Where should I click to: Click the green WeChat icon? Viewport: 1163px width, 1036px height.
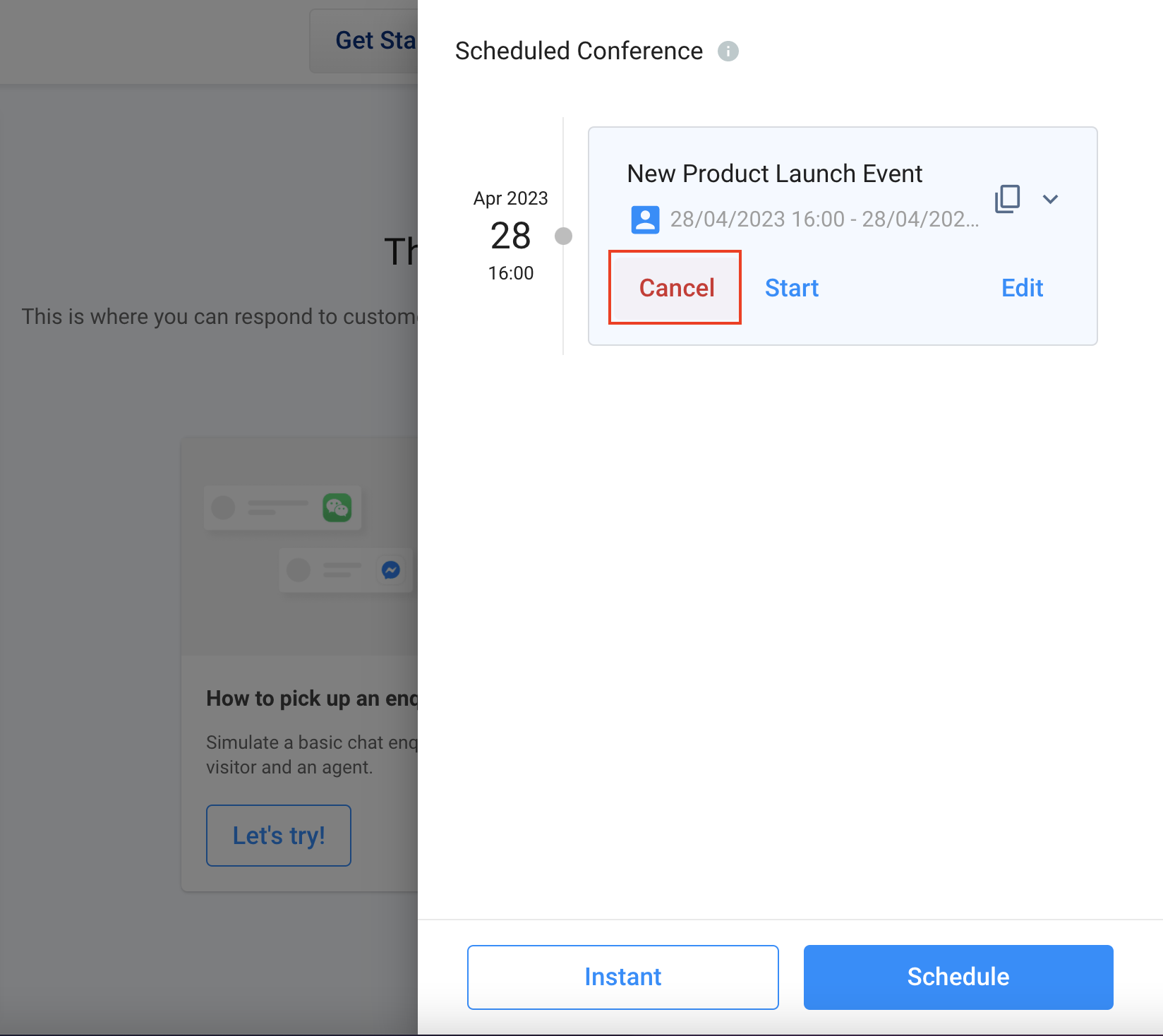(337, 507)
